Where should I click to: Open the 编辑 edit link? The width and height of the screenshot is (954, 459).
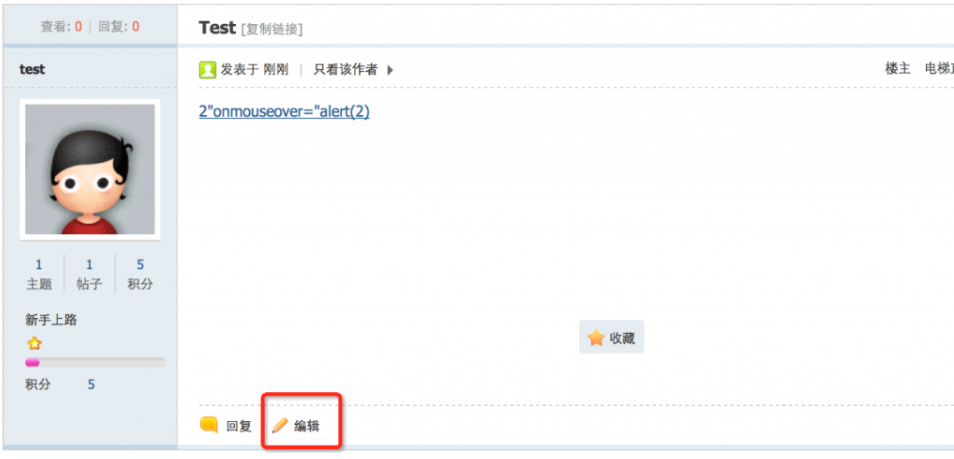click(307, 426)
